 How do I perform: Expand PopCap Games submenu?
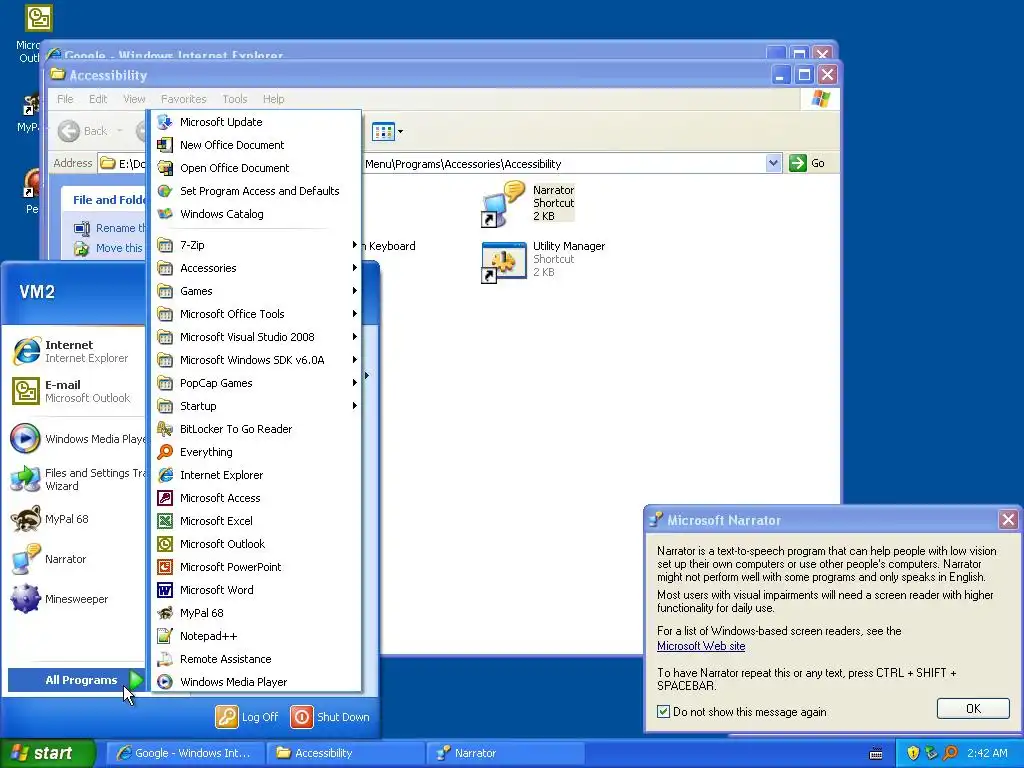(256, 383)
